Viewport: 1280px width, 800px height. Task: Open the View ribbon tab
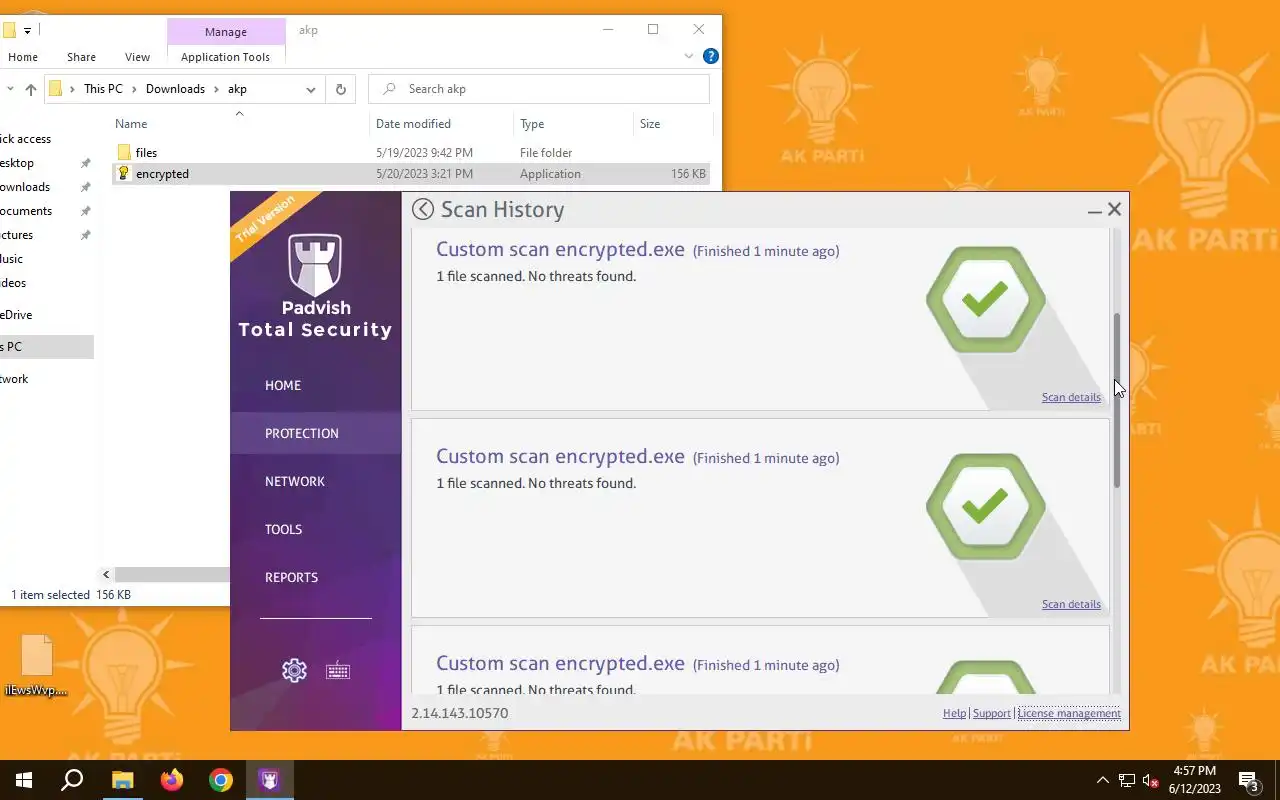click(137, 57)
